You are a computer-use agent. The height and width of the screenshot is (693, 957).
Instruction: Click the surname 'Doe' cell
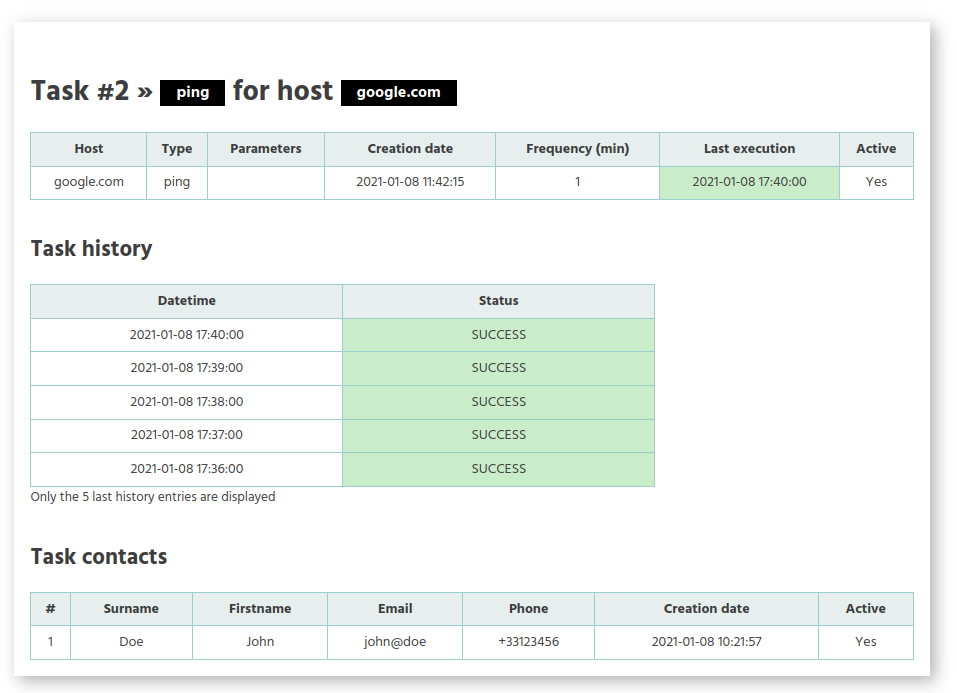tap(131, 642)
